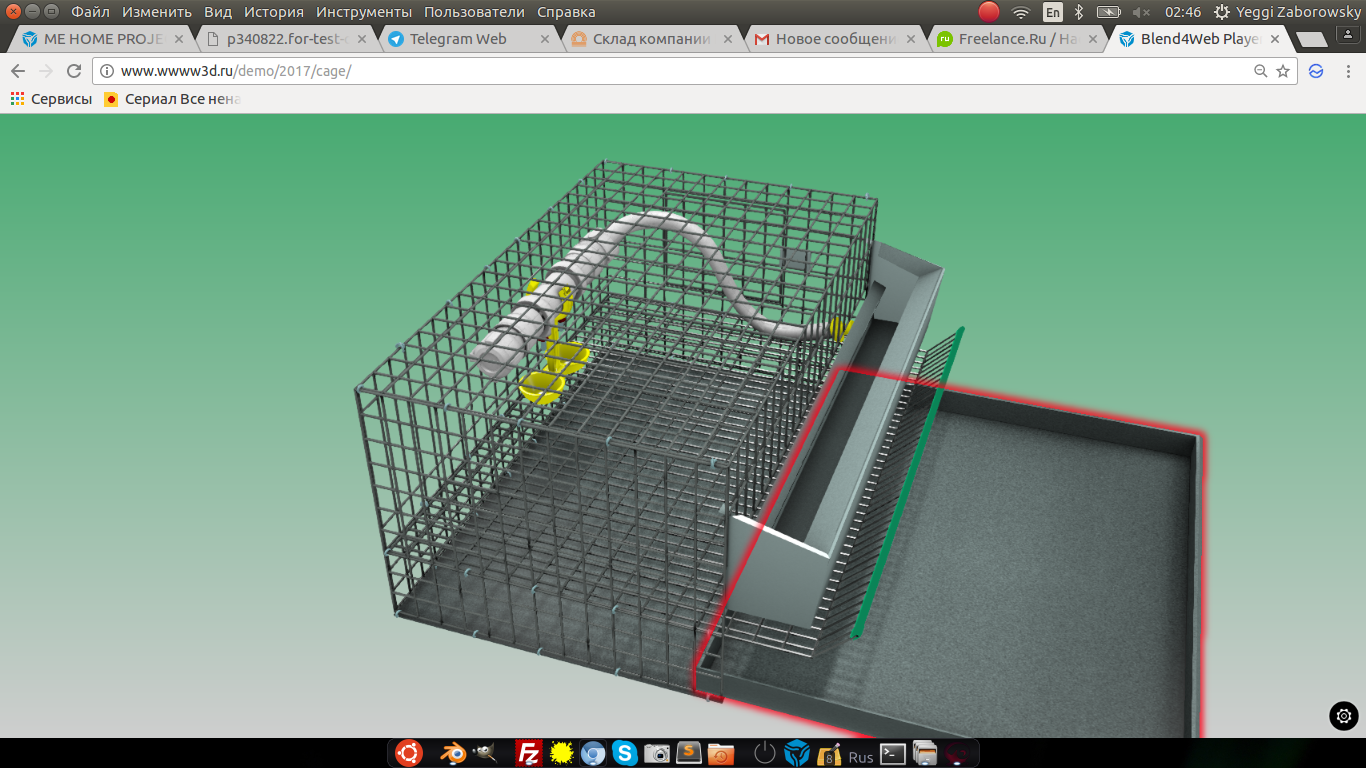The height and width of the screenshot is (768, 1366).
Task: Open the Blend4Web icon in the dock
Action: (x=797, y=753)
